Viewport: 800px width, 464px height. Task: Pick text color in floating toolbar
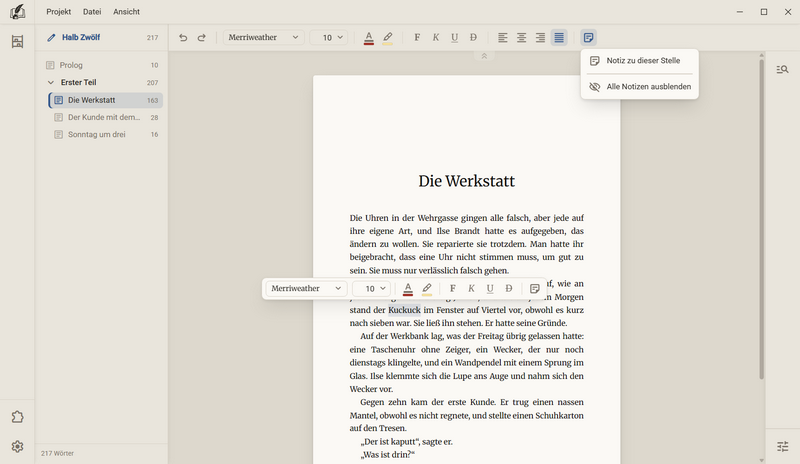[x=408, y=288]
